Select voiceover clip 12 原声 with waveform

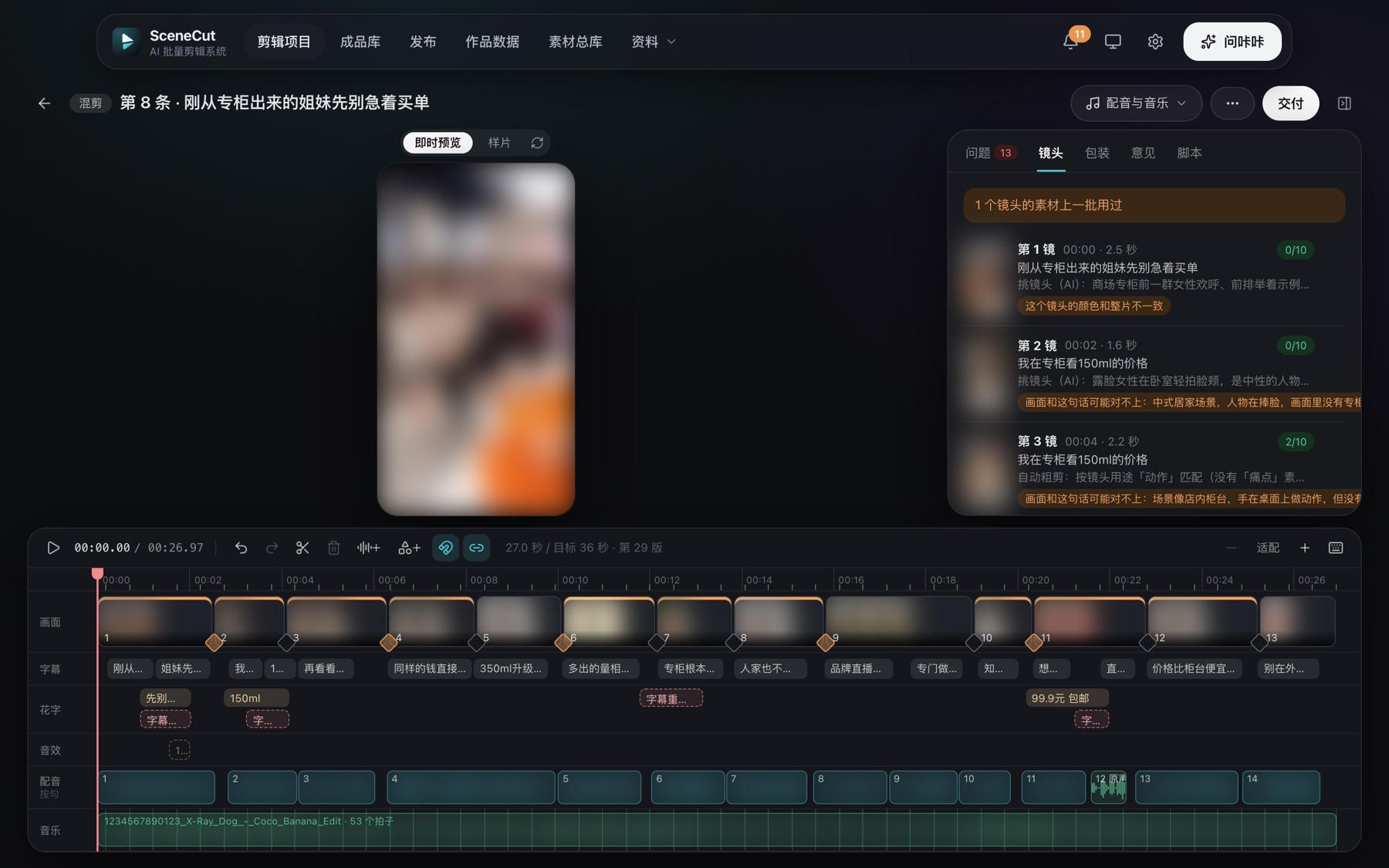click(x=1109, y=787)
